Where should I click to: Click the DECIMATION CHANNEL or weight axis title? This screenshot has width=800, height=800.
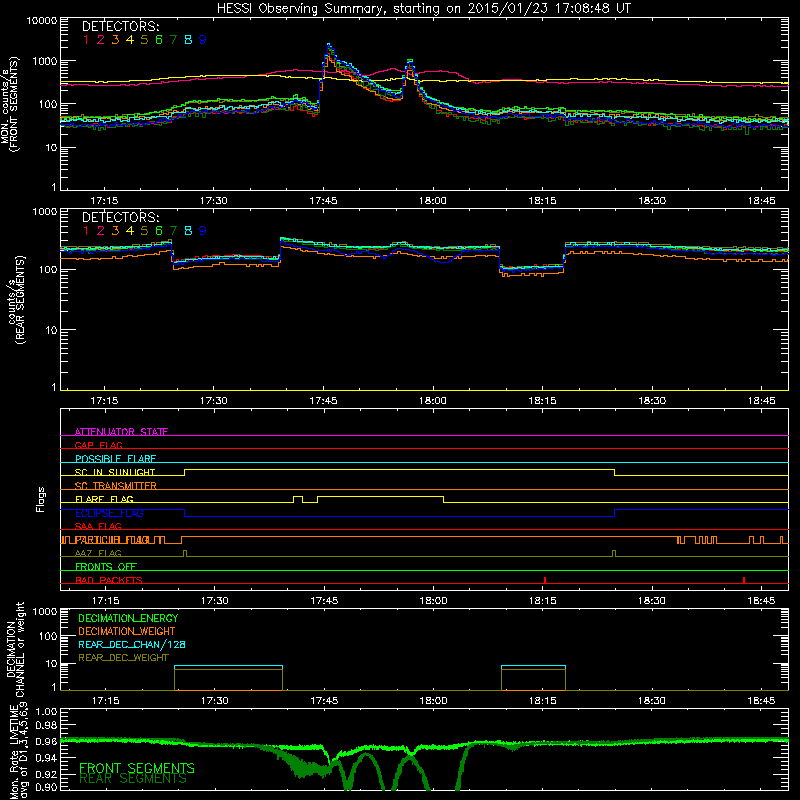click(15, 649)
